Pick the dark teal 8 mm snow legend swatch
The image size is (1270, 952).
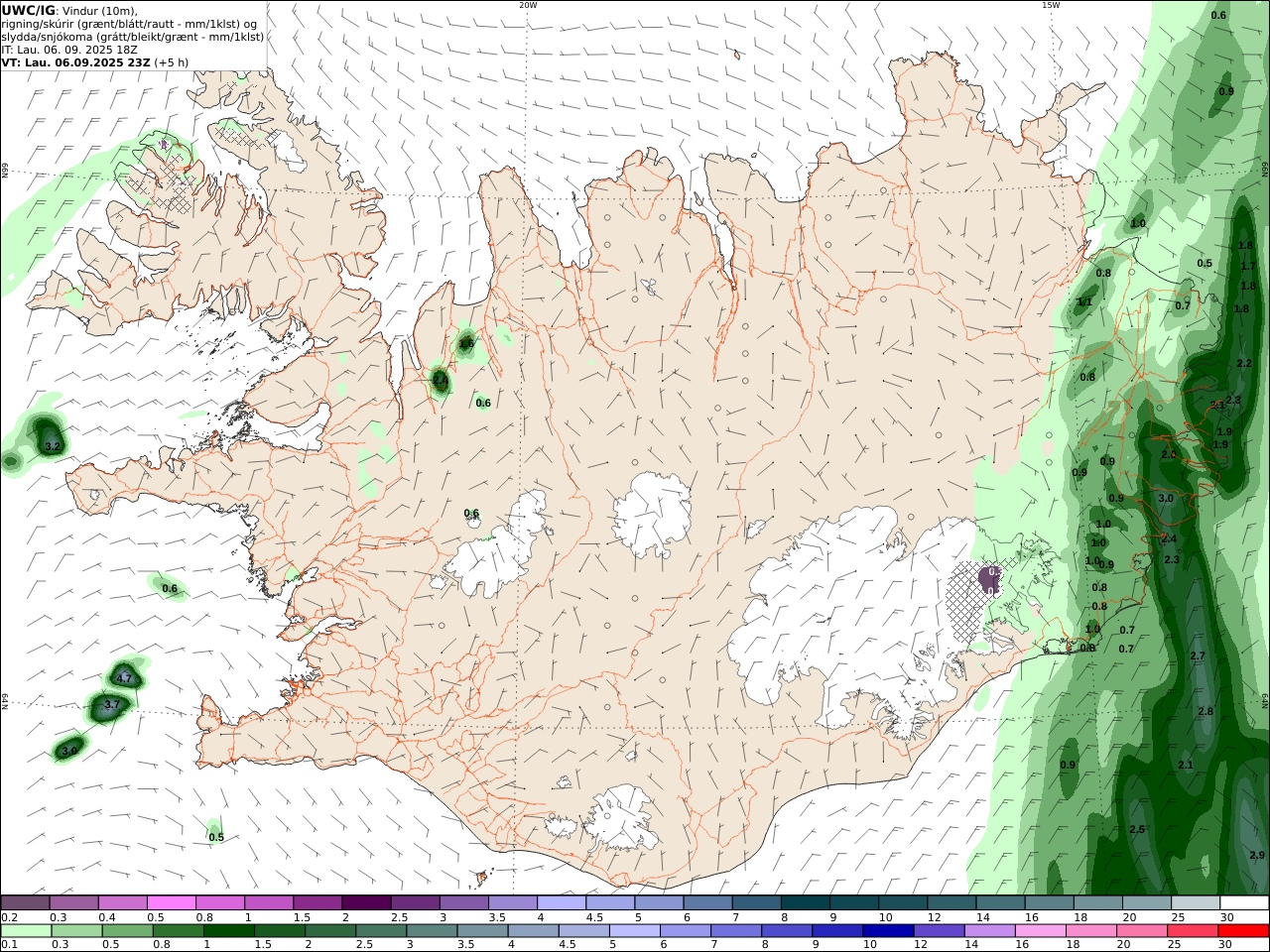point(805,903)
